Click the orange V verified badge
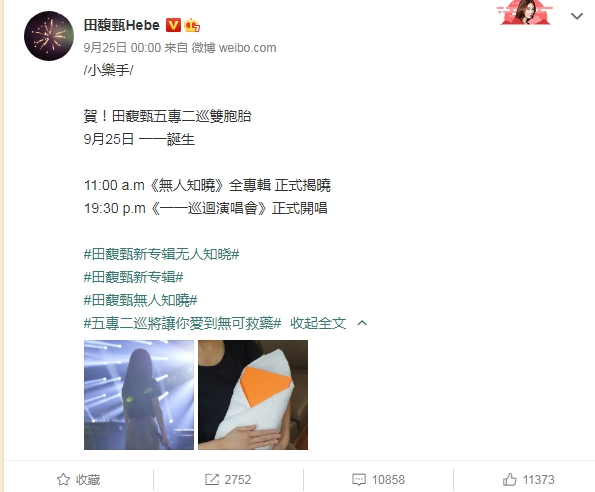Image resolution: width=595 pixels, height=492 pixels. tap(173, 25)
